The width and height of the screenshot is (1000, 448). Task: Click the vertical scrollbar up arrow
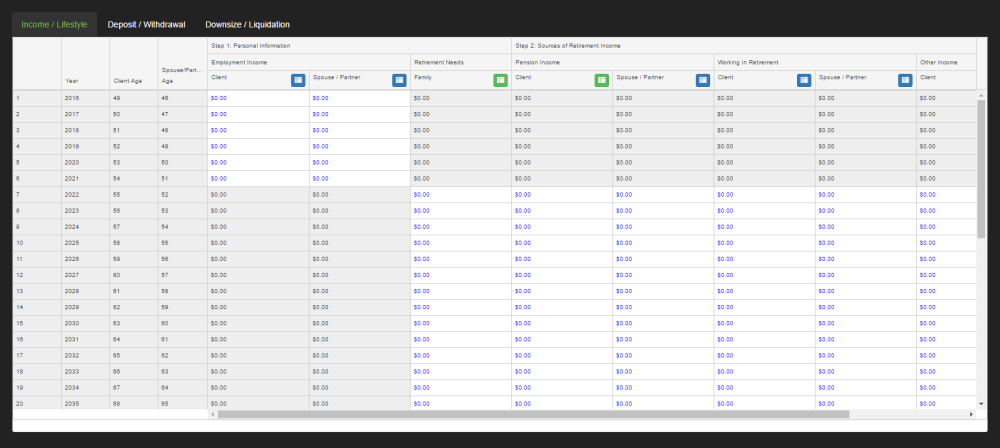[x=982, y=96]
